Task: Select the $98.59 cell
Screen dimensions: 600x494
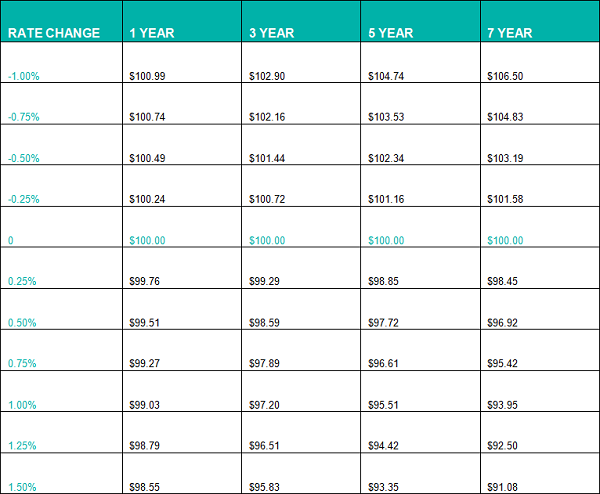Action: pos(265,323)
